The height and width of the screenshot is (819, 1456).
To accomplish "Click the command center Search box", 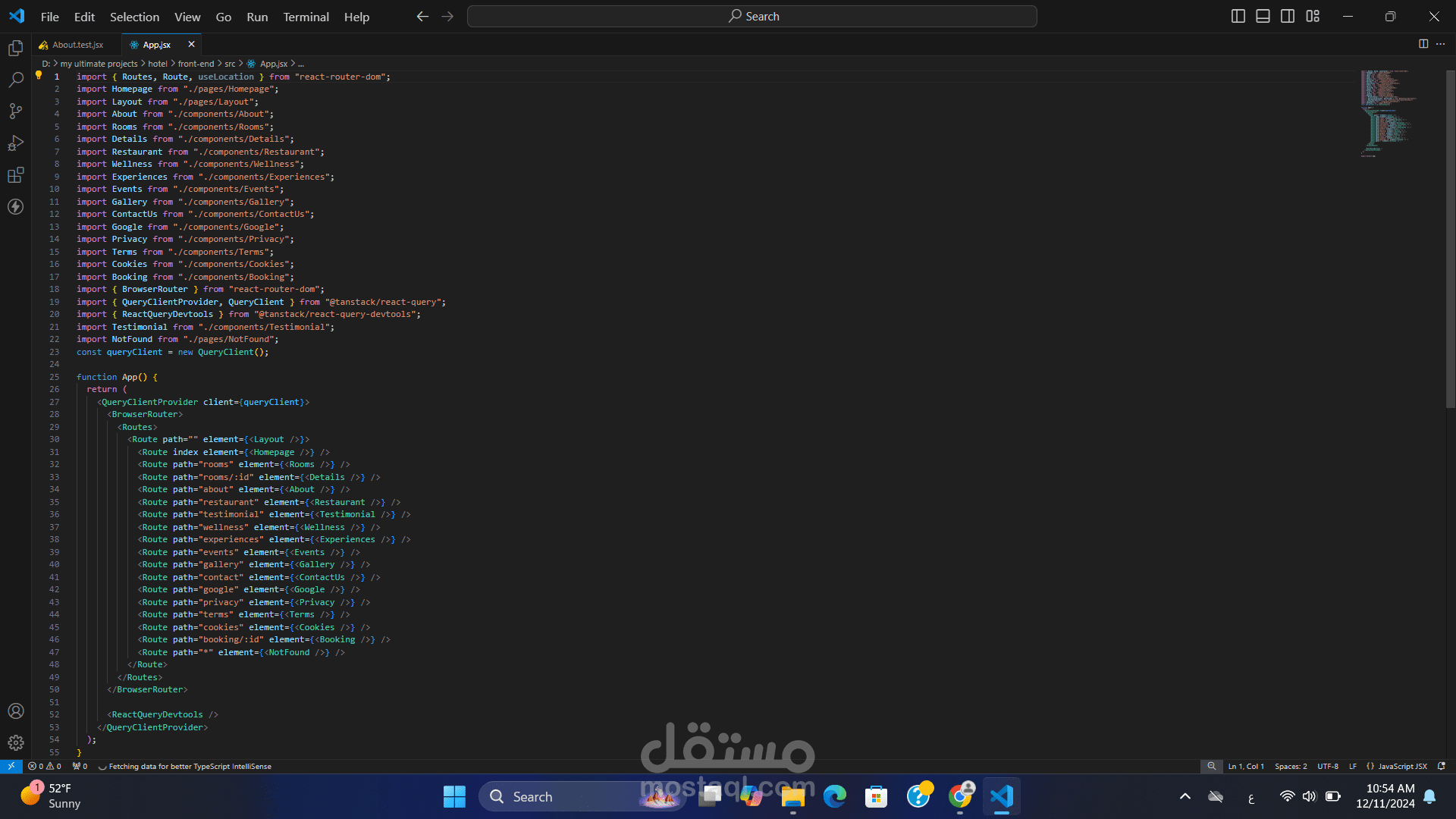I will 752,16.
